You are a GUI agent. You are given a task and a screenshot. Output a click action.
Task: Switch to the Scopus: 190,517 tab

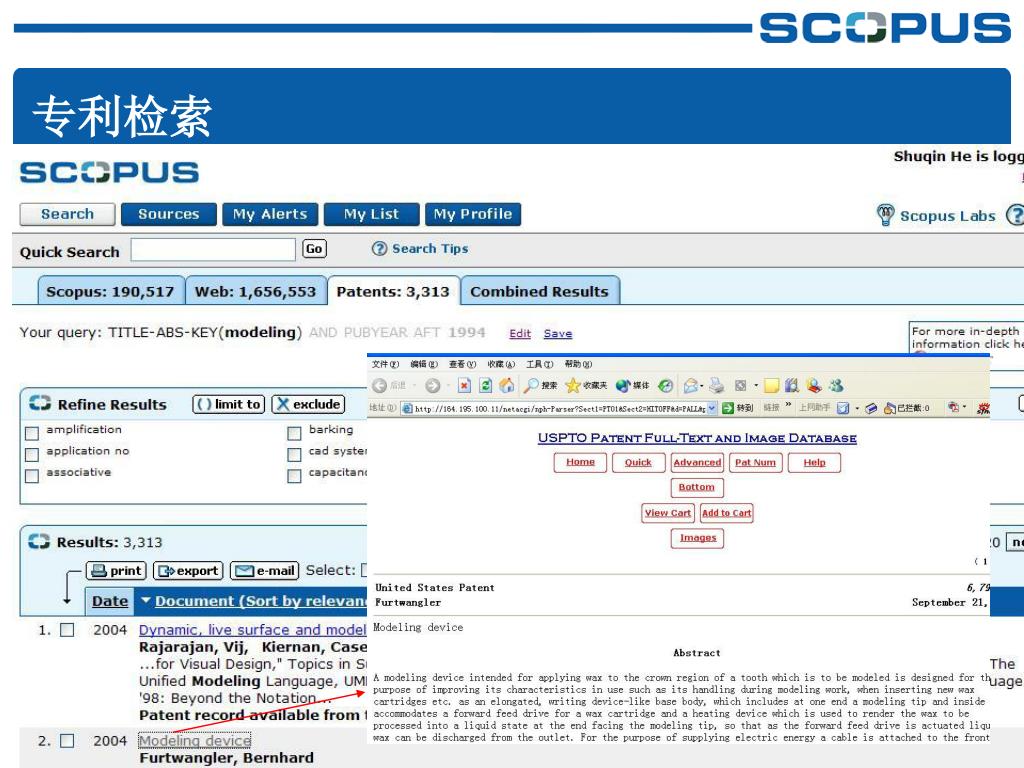click(x=110, y=291)
